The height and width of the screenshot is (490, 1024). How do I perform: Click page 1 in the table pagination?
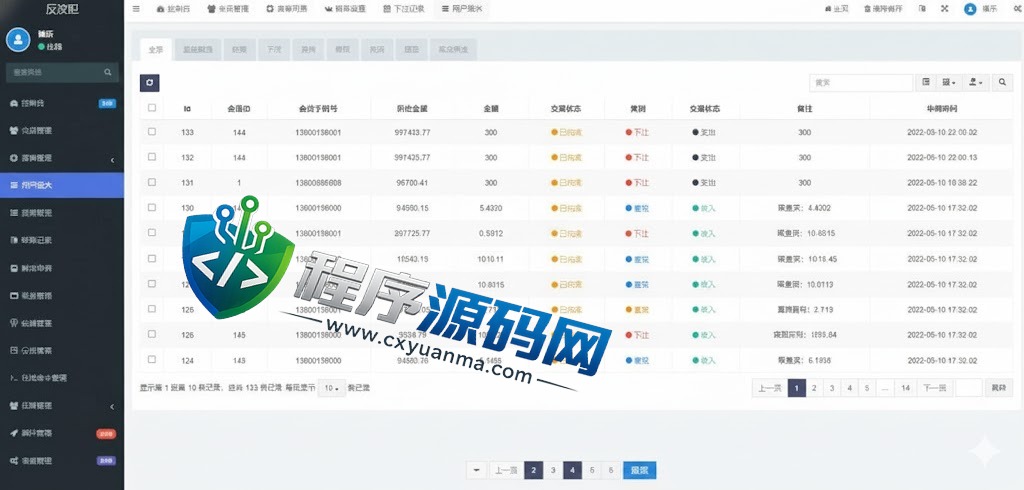tap(796, 388)
